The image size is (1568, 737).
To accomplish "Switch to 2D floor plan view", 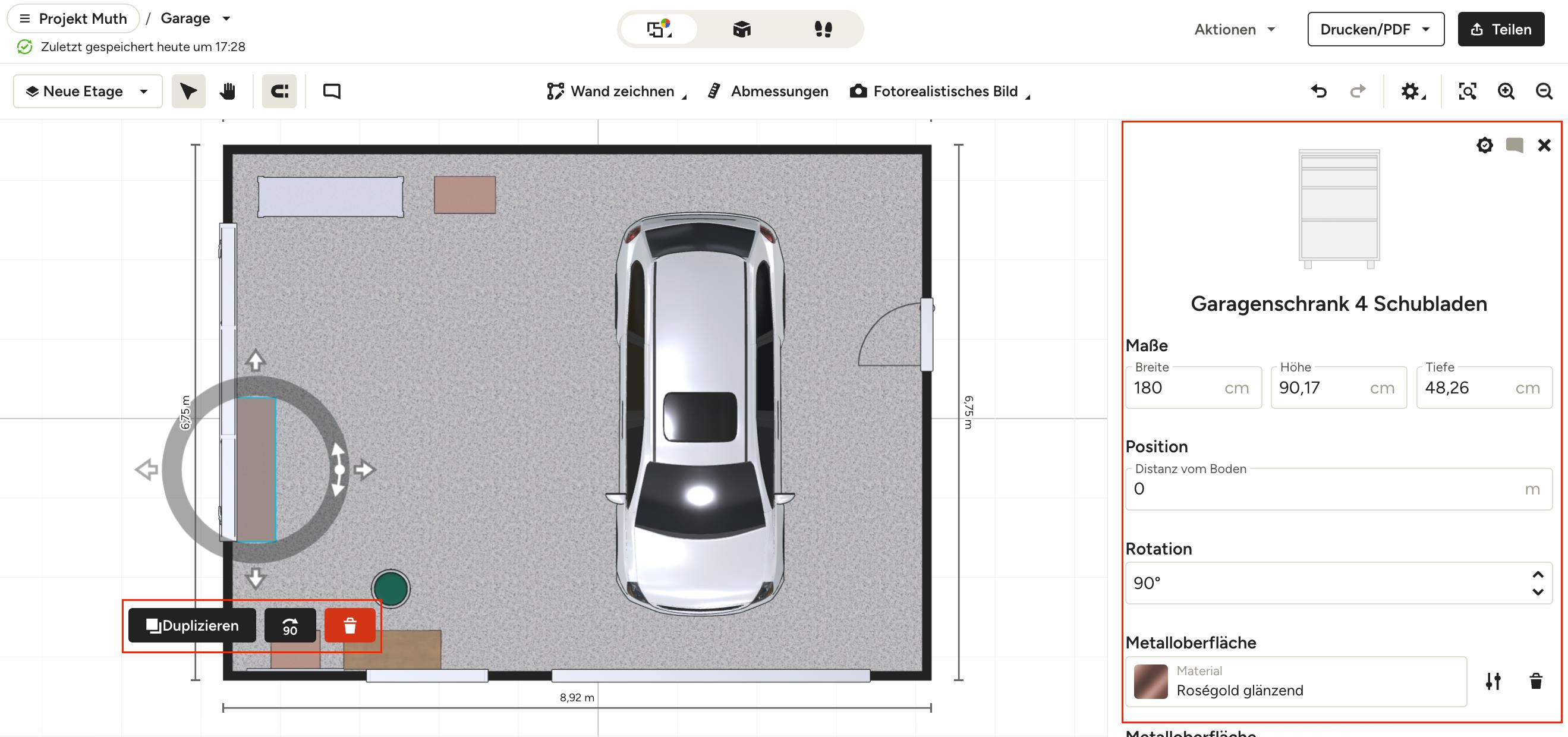I will (x=659, y=29).
